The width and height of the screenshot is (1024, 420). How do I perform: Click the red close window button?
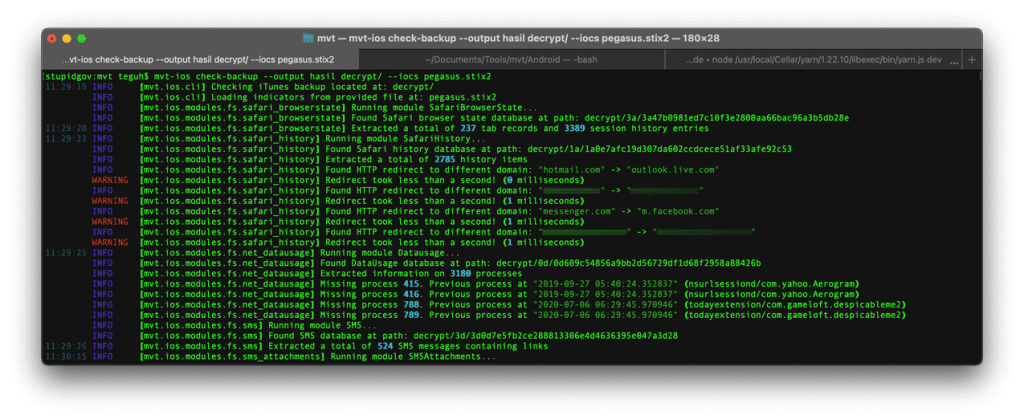[x=51, y=38]
